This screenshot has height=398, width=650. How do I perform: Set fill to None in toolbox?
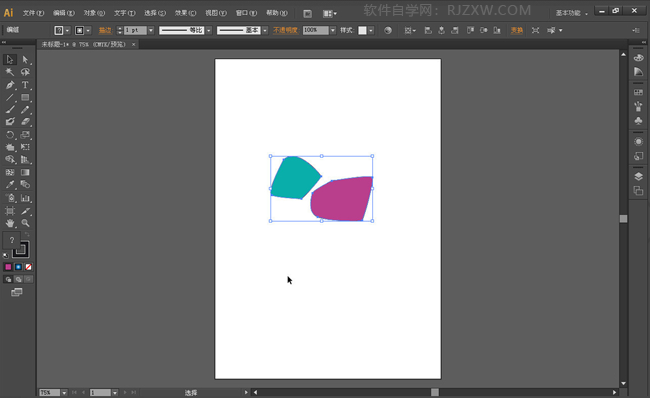tap(28, 267)
